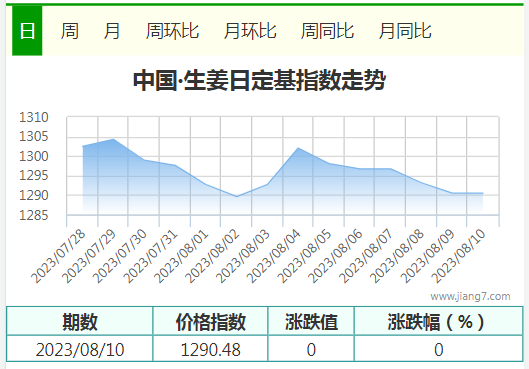Open the 月同比 tab
The image size is (529, 369).
405,31
